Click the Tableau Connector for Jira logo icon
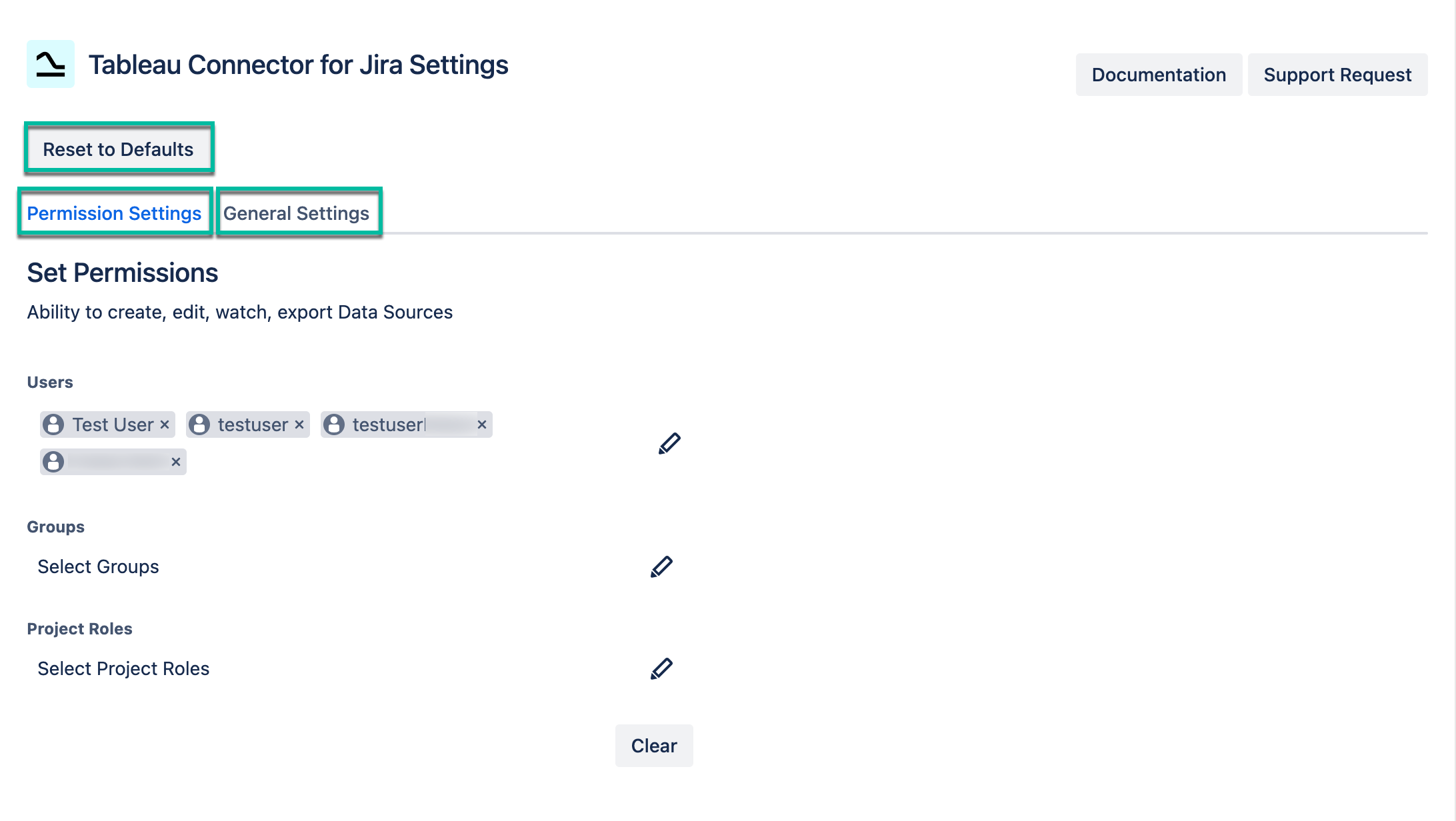Screen dimensions: 1456x821 pos(51,65)
